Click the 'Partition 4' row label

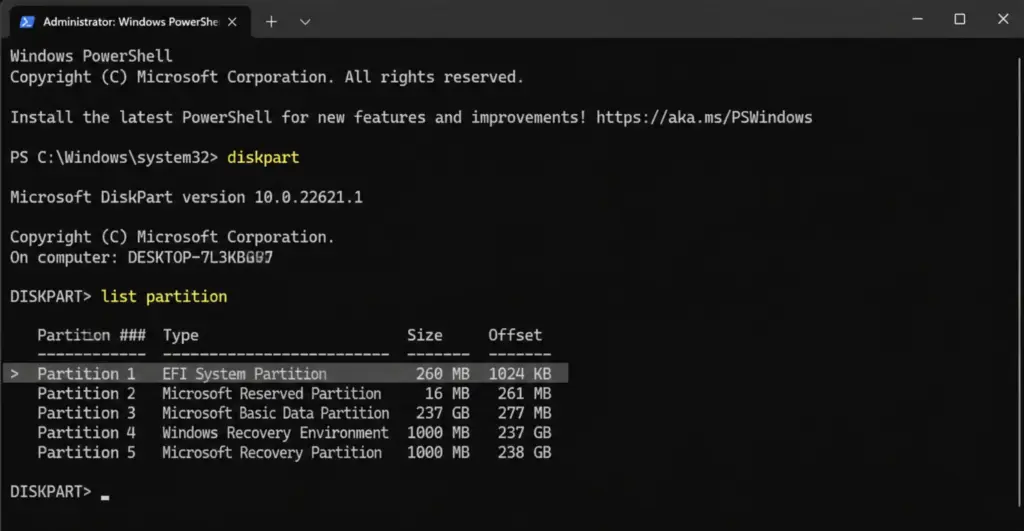(x=86, y=433)
